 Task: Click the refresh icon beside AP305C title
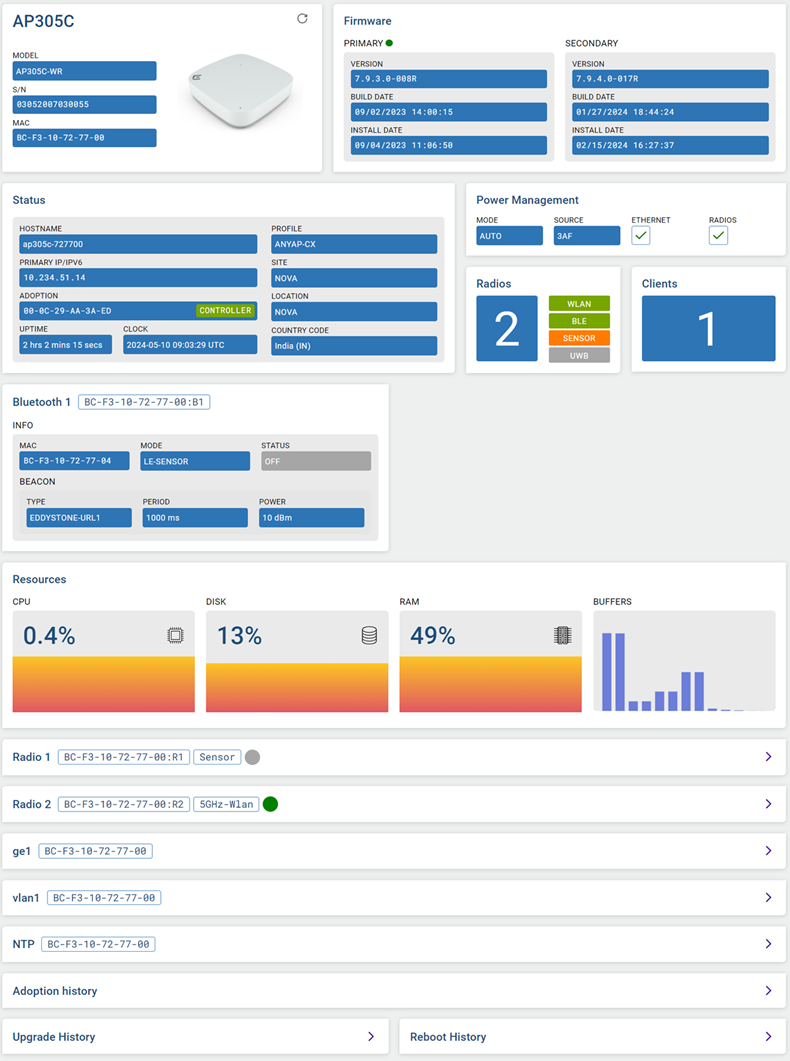(302, 19)
